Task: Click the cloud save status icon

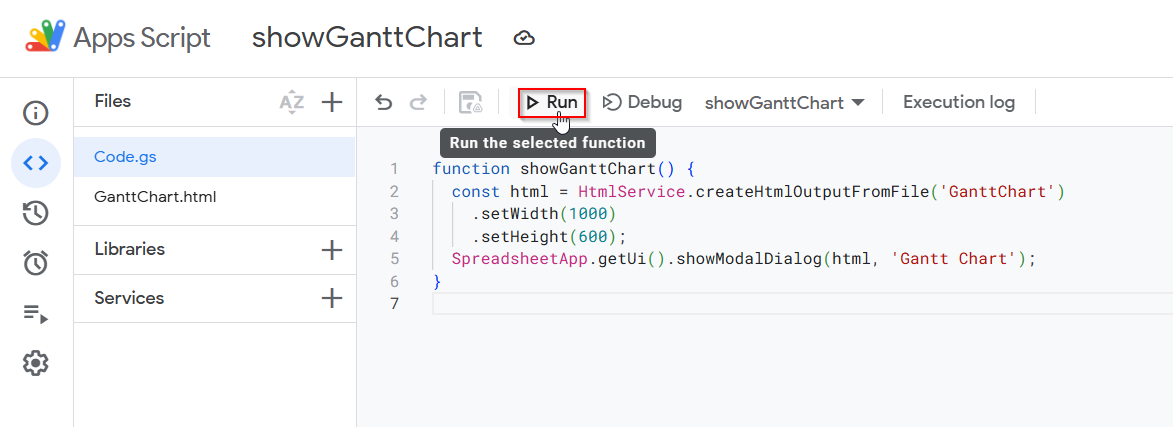Action: pos(524,38)
